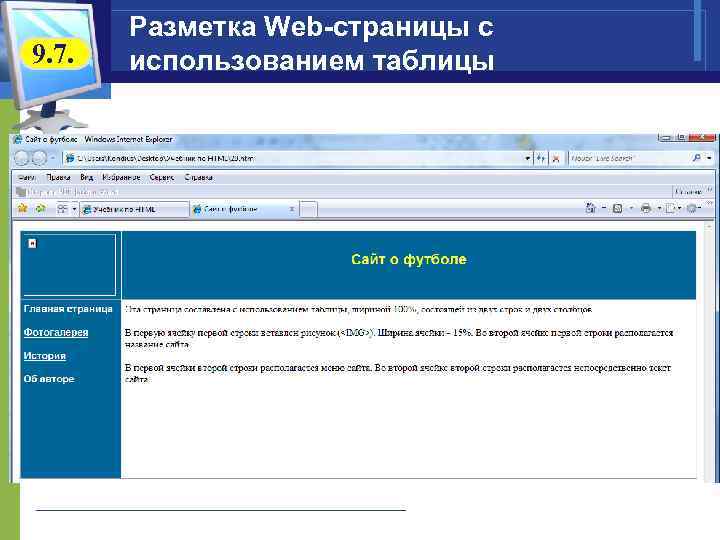
Task: Click the Page toolbar icon
Action: point(670,209)
